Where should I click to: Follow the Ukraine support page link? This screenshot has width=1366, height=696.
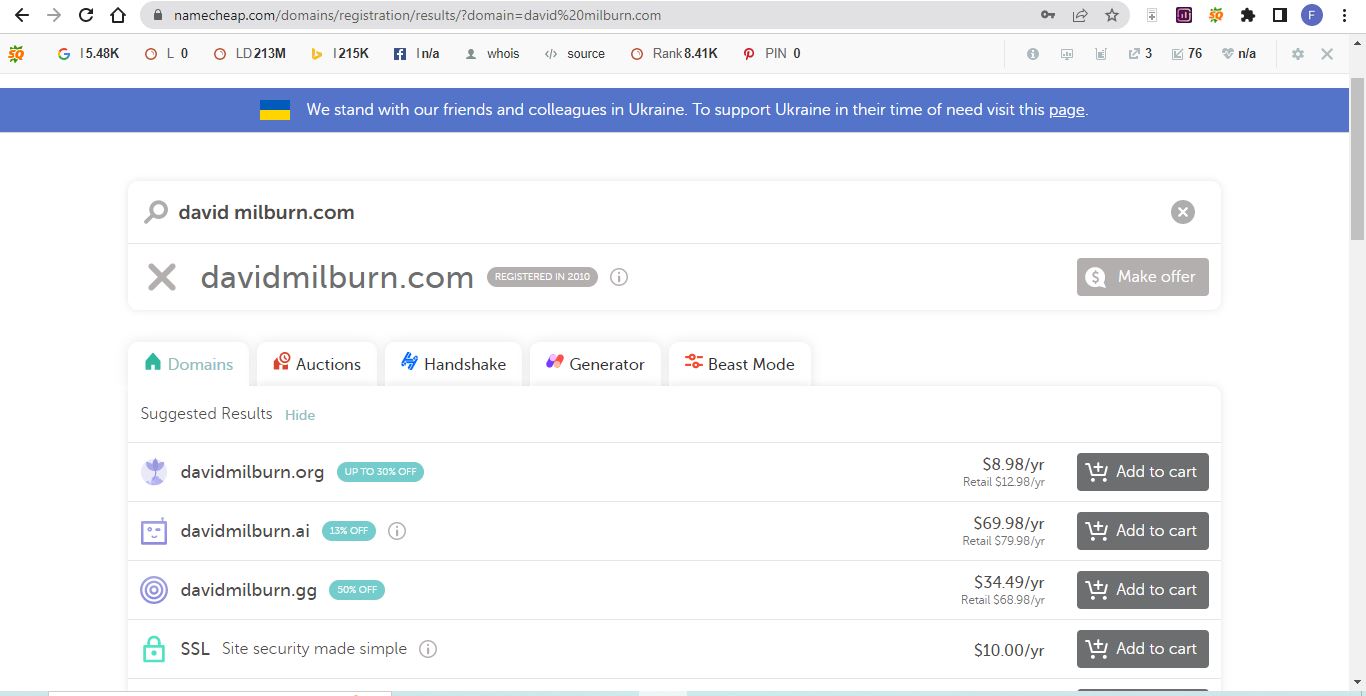click(1066, 110)
